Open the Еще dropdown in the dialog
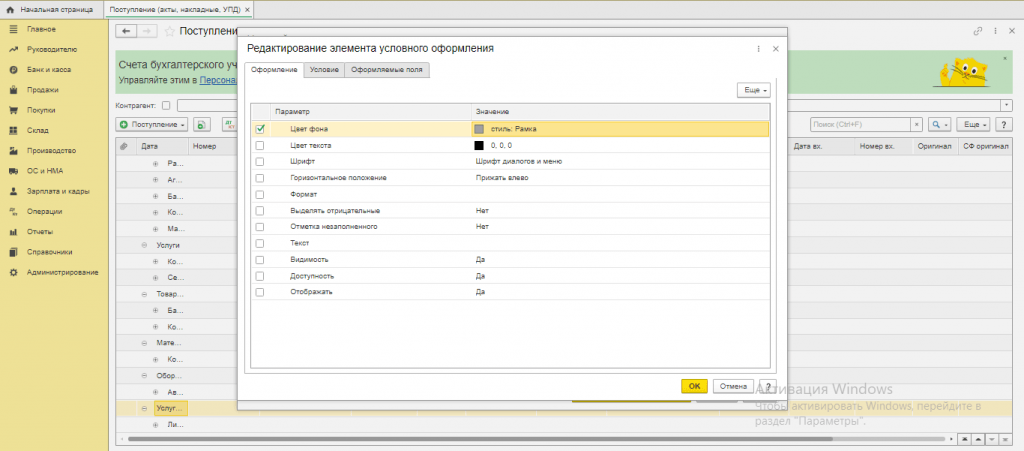1024x451 pixels. point(752,90)
